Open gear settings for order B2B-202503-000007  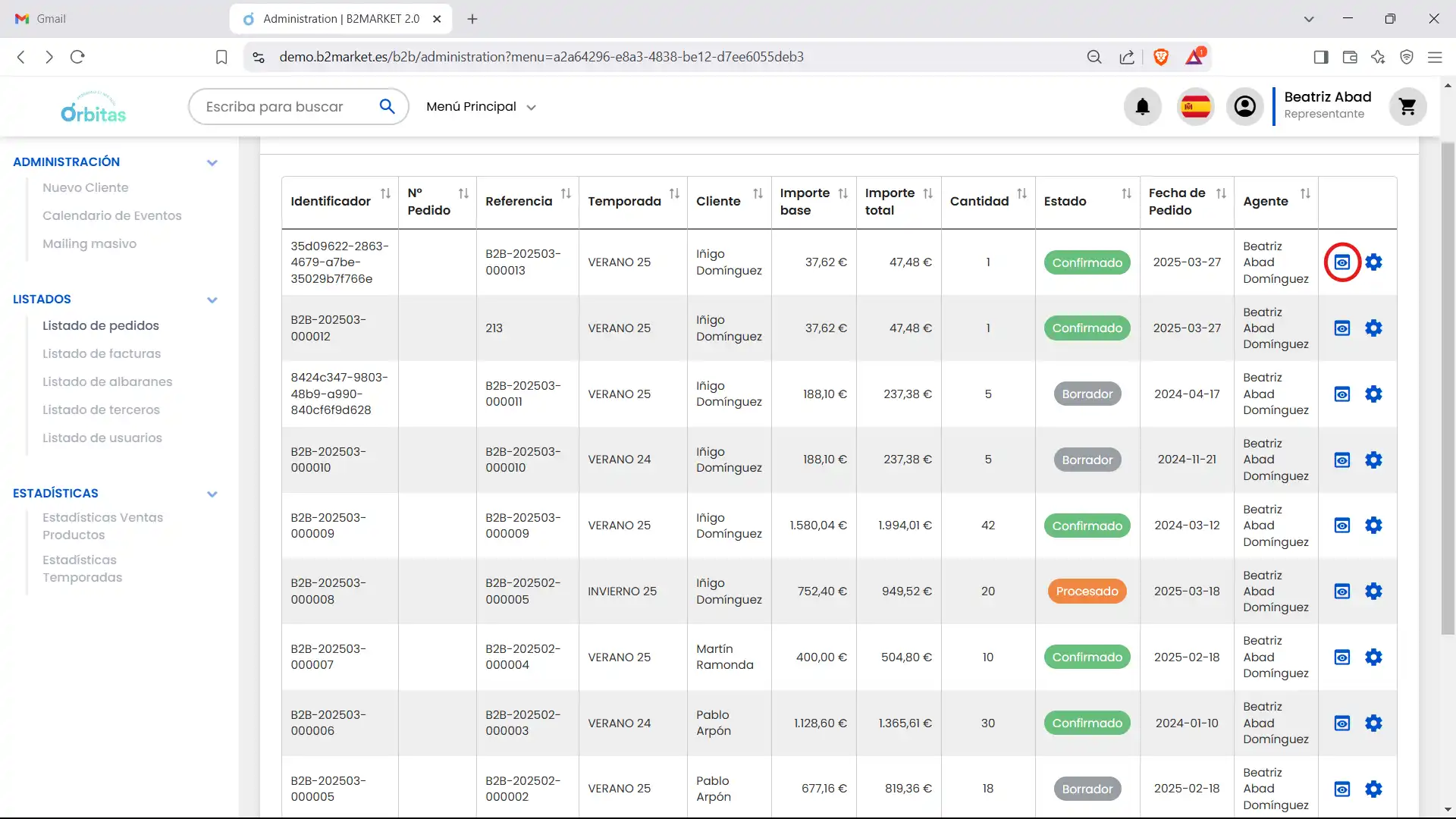(x=1373, y=657)
